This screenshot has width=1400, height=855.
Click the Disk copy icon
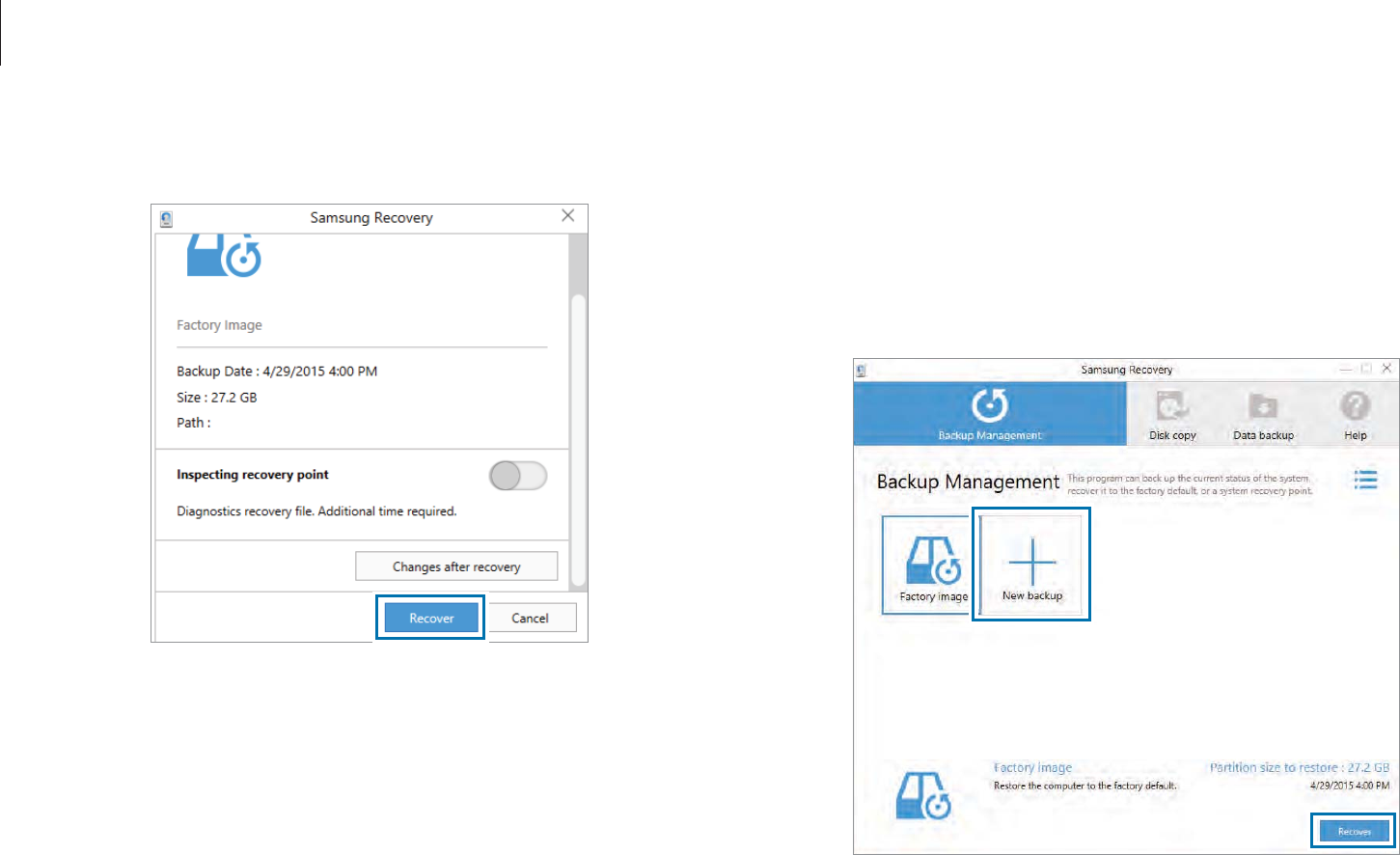tap(1172, 406)
